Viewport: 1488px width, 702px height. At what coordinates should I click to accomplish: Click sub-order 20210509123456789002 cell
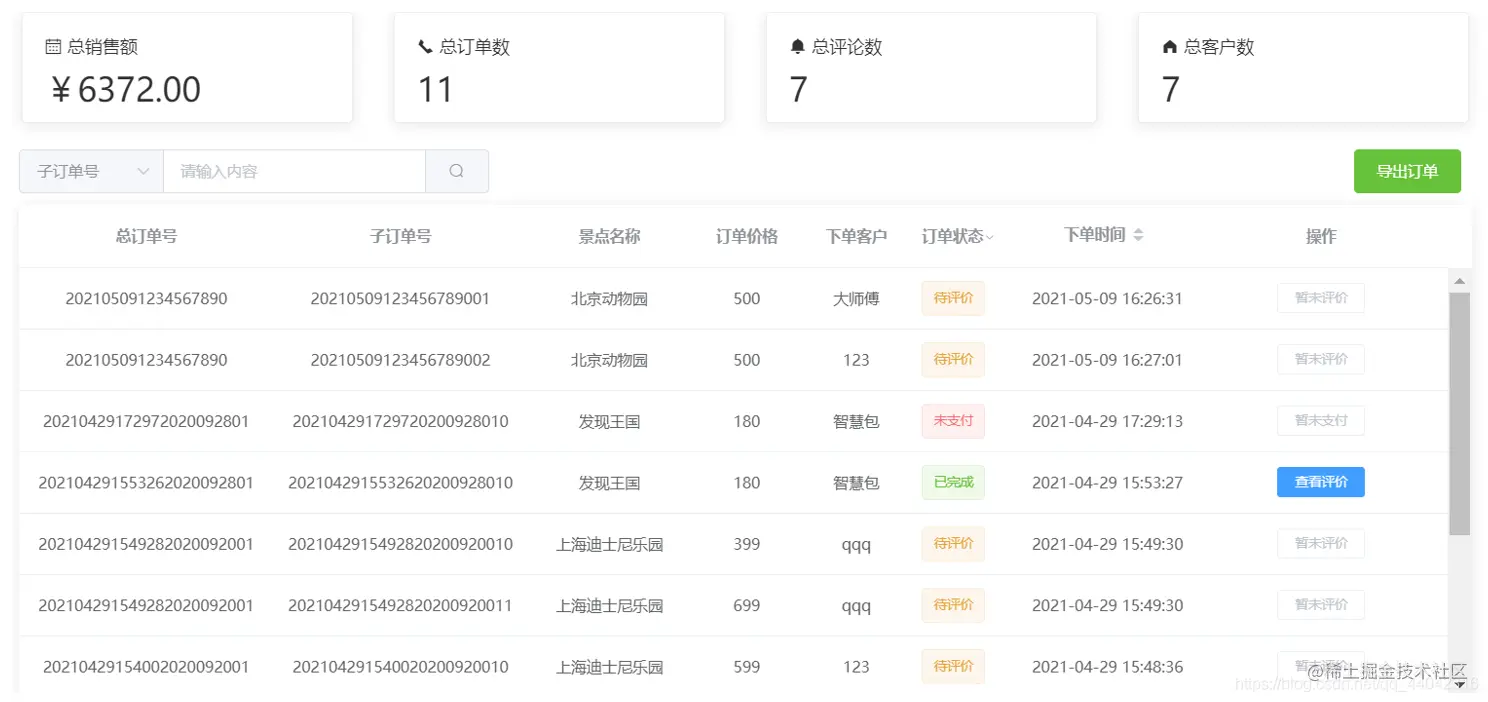click(400, 360)
